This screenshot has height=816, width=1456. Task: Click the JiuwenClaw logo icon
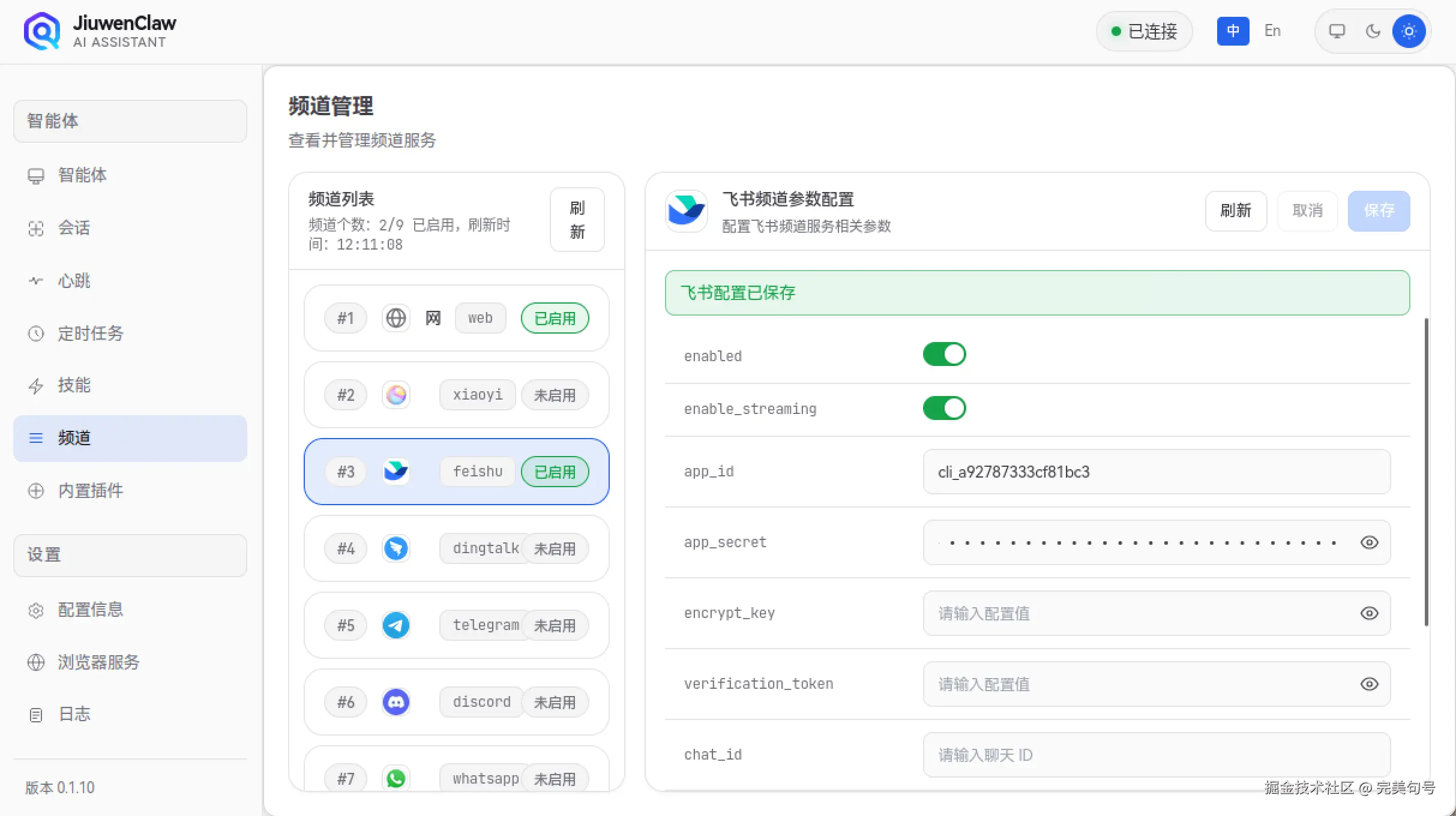pos(41,31)
